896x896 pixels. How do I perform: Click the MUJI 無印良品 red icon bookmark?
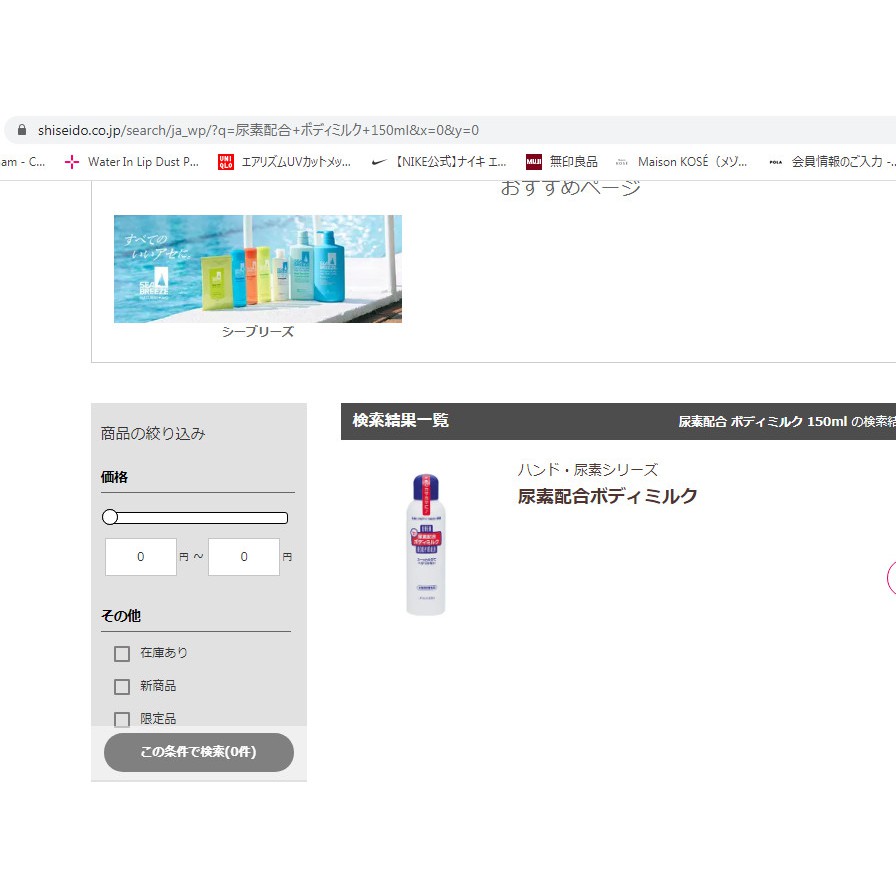click(532, 161)
